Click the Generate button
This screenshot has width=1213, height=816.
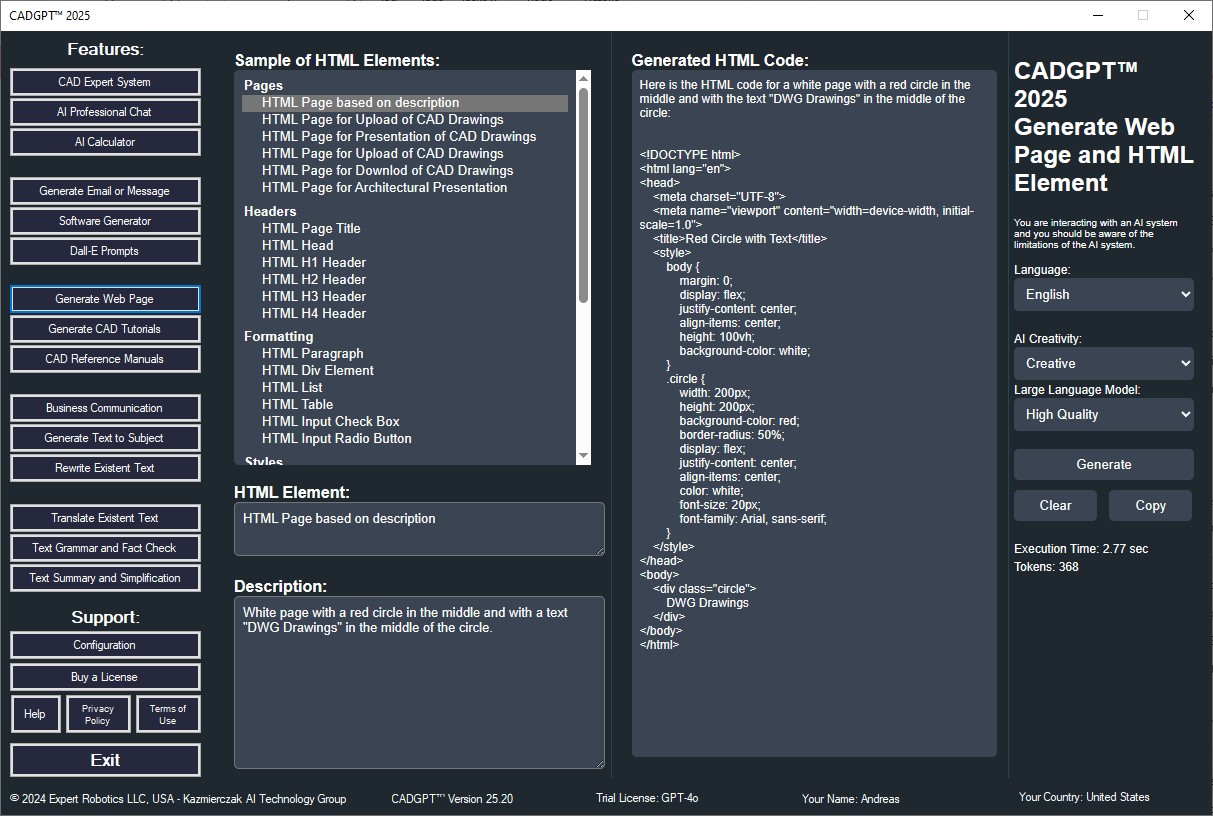point(1103,464)
